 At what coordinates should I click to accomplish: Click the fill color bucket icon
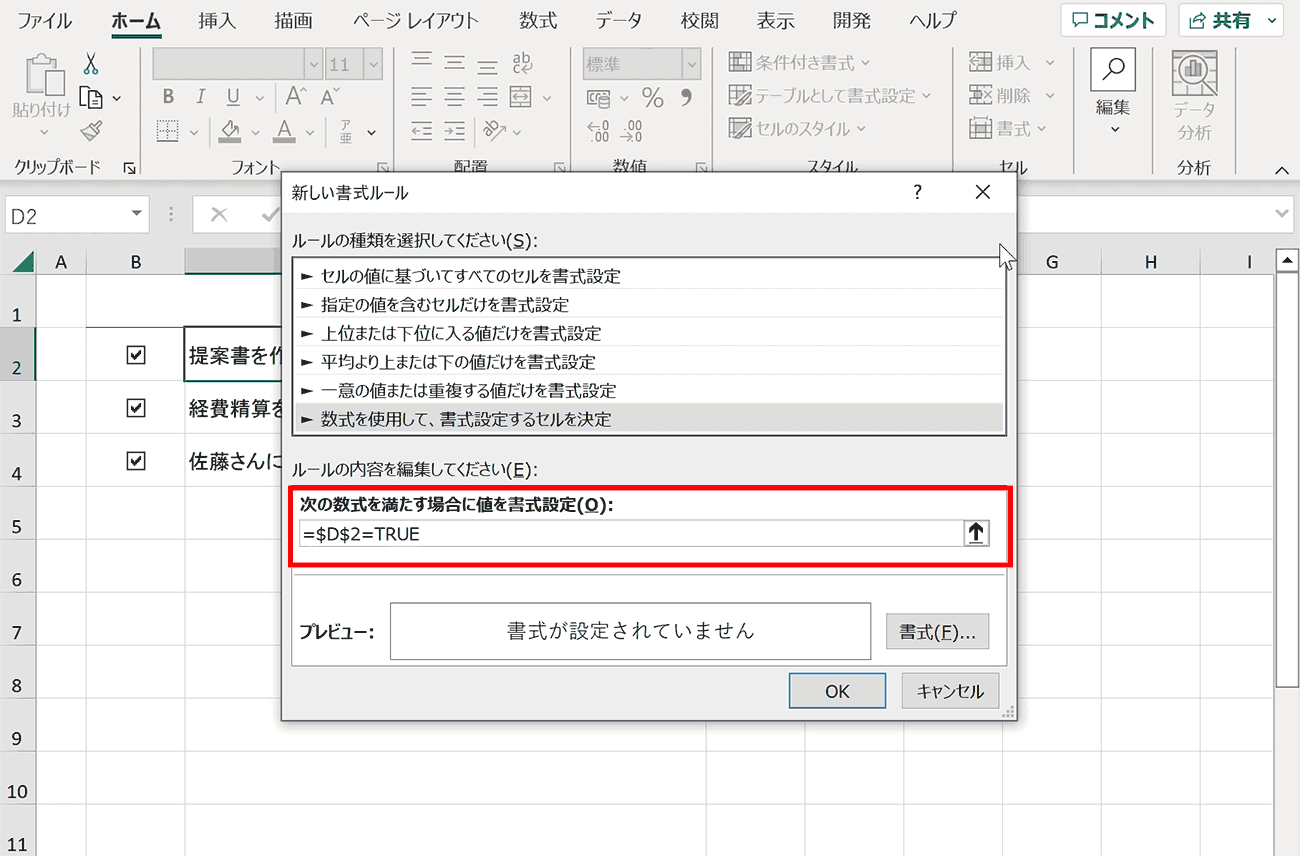(231, 131)
